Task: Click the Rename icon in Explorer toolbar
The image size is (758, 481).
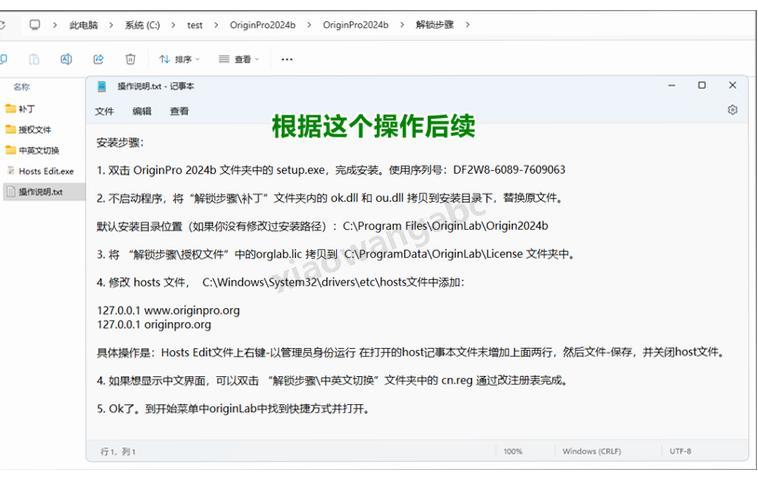Action: (x=66, y=59)
